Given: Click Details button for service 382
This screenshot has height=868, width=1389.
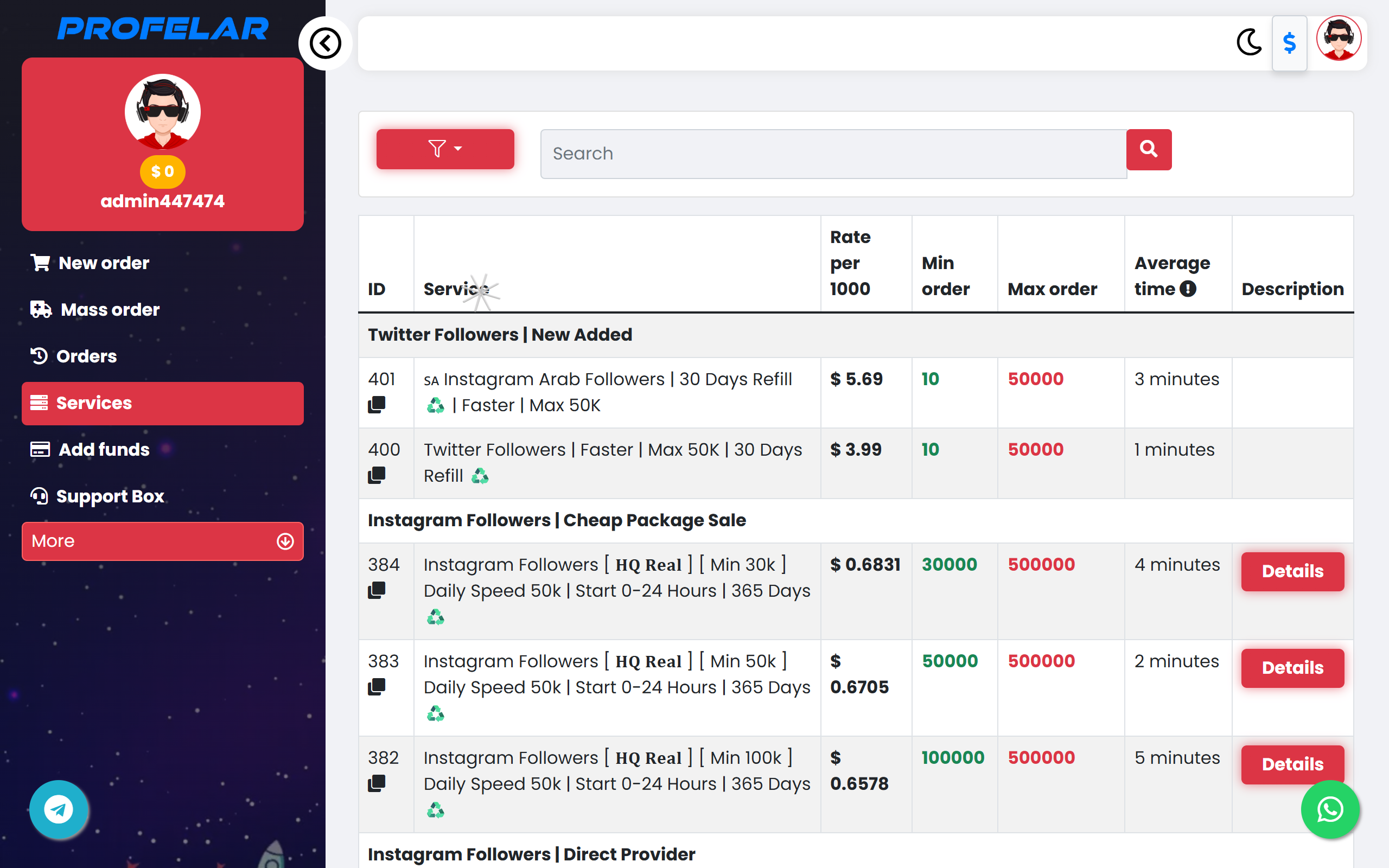Looking at the screenshot, I should (1292, 764).
